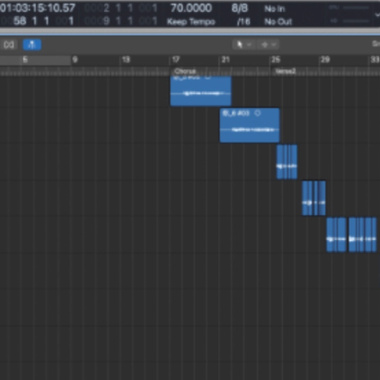
Task: Select the Chorus marker
Action: coord(185,71)
